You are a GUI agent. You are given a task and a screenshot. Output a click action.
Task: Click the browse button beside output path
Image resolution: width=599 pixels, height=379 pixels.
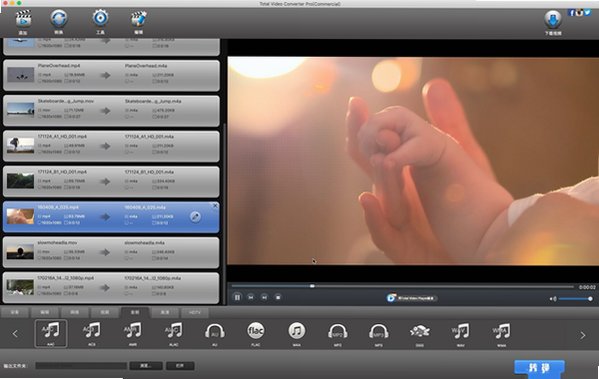146,366
